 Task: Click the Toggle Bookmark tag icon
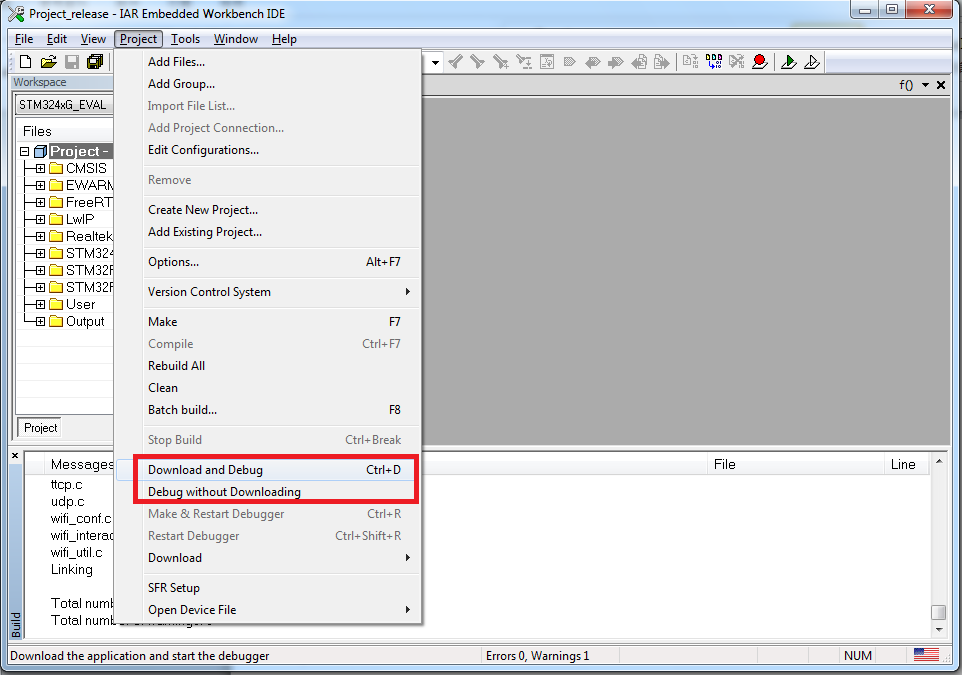tap(569, 61)
